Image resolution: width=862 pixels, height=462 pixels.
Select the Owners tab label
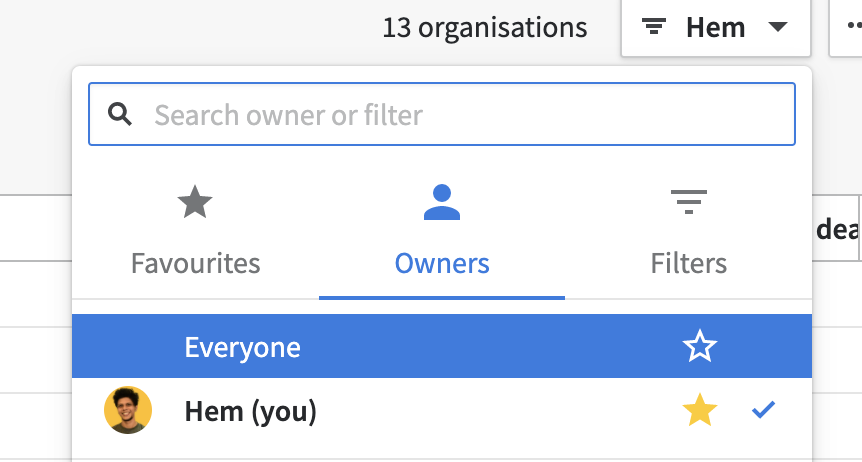[442, 263]
